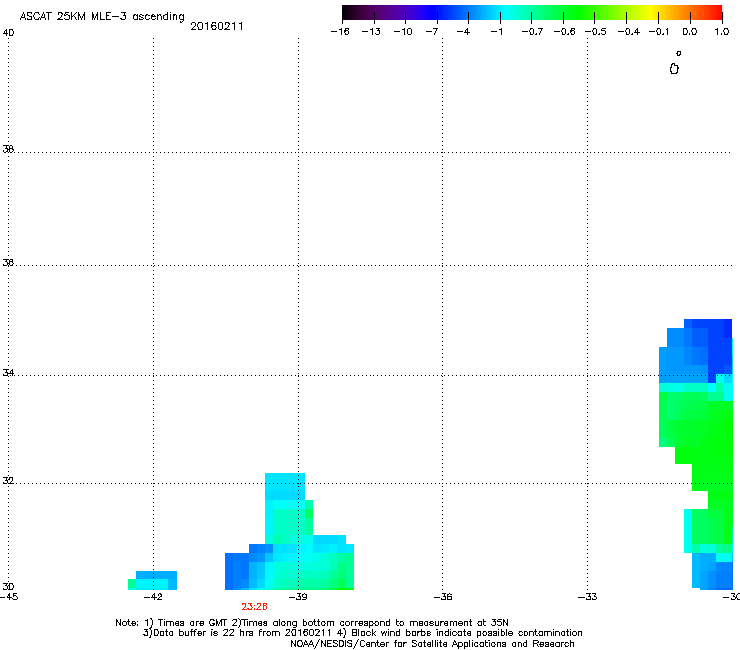The width and height of the screenshot is (740, 650).
Task: Click the longitude axis label '-42'
Action: 153,597
